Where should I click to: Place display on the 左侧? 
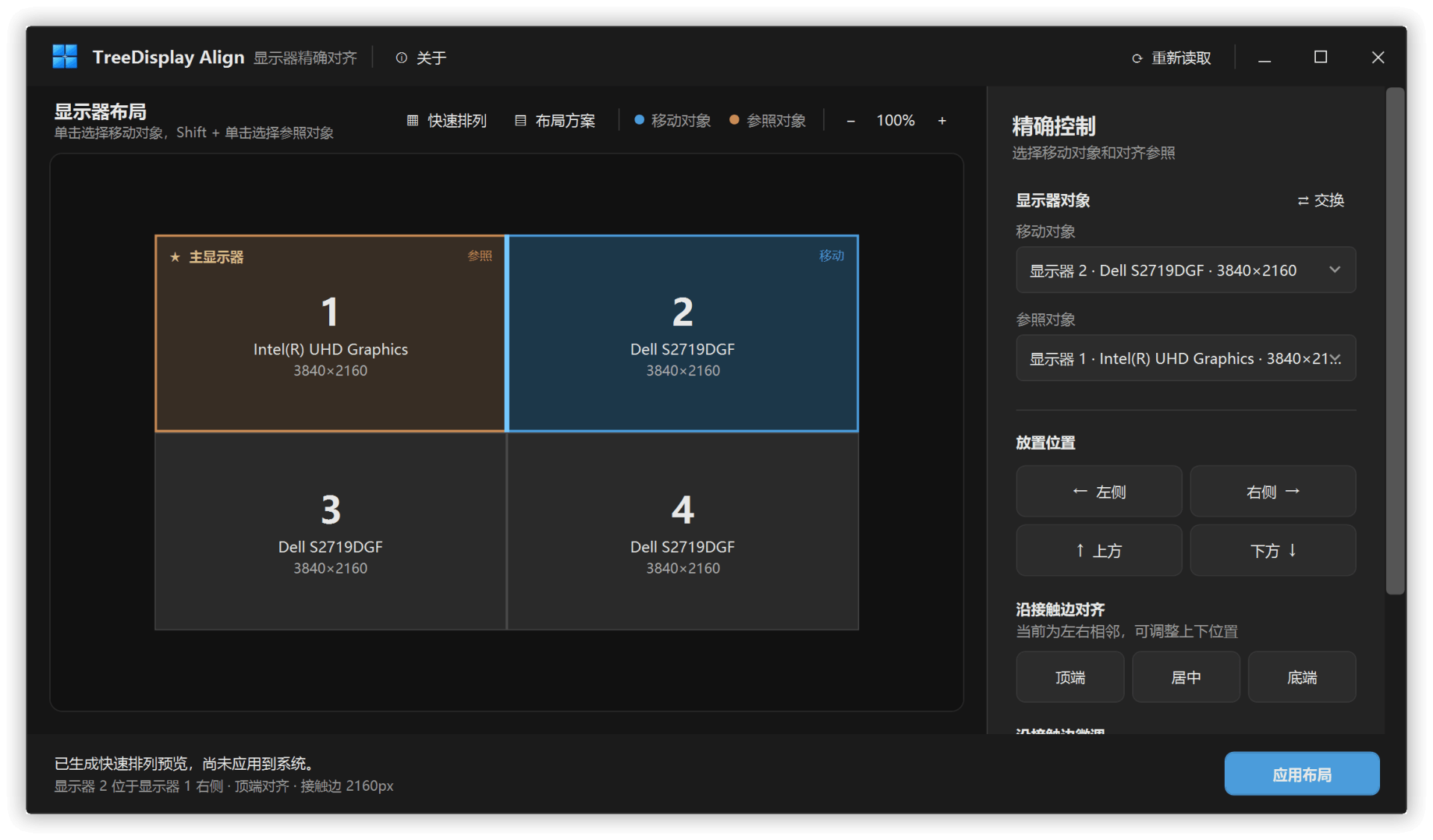pos(1099,492)
